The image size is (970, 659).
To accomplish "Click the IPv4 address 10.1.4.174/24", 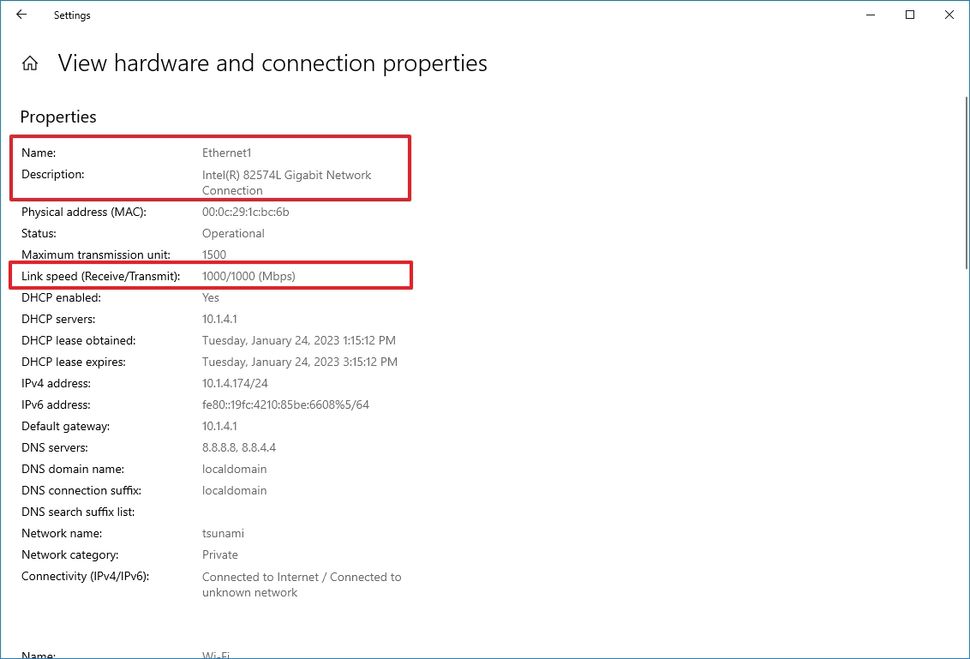I will point(236,383).
